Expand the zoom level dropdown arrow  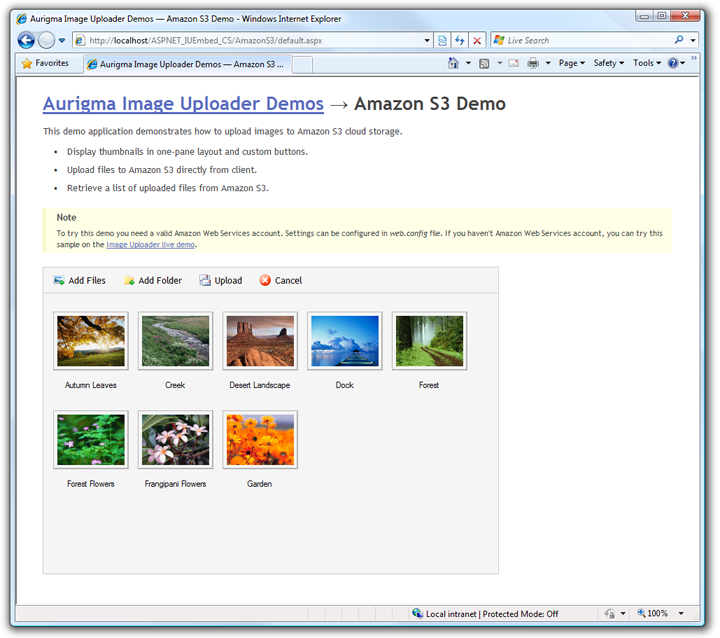[x=681, y=614]
